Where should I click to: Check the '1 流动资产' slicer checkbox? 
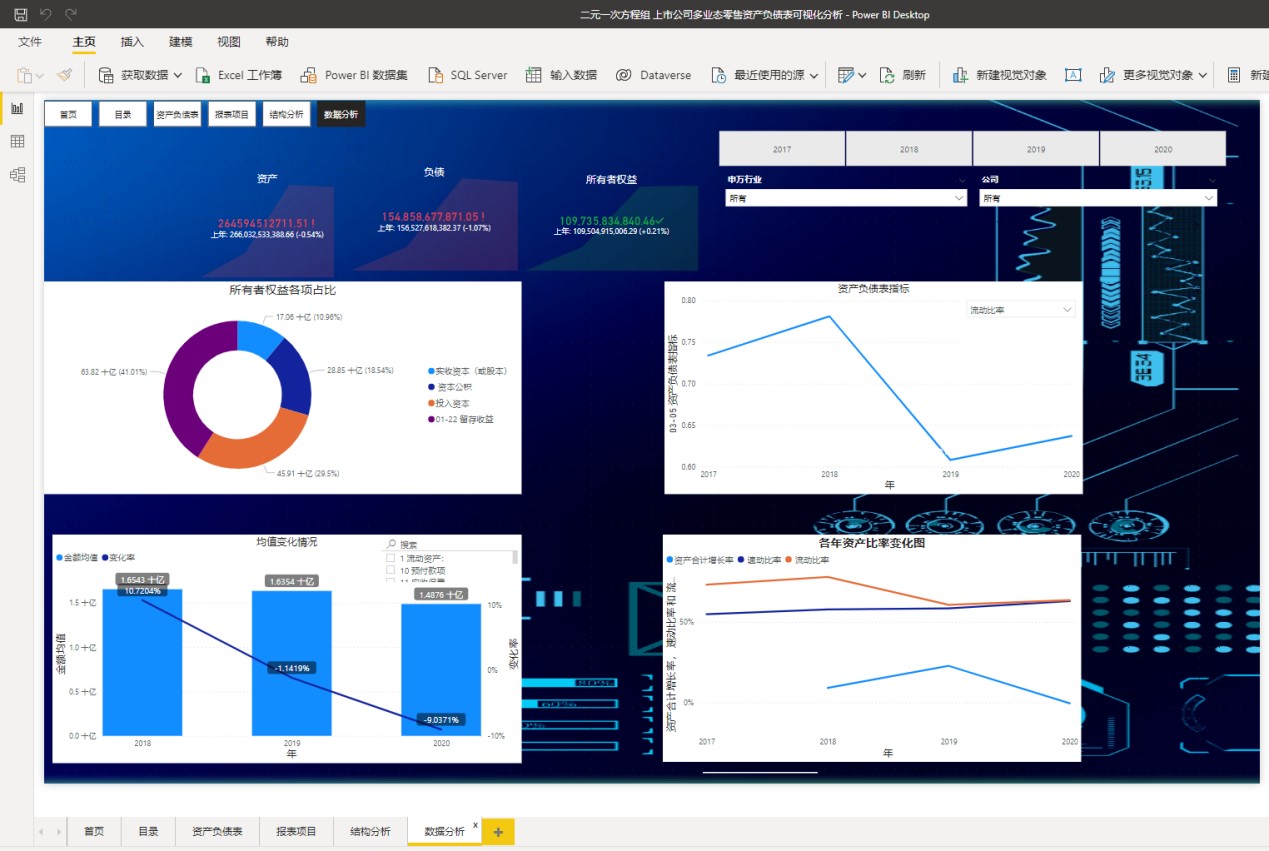click(391, 558)
